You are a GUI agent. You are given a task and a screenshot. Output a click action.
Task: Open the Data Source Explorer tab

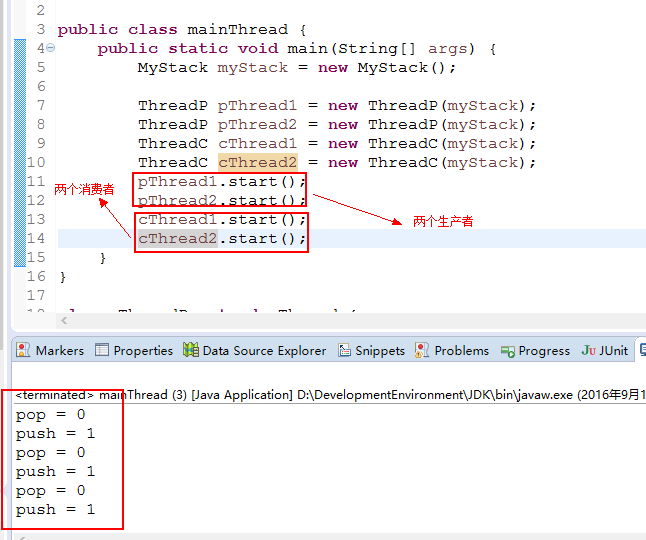(255, 351)
